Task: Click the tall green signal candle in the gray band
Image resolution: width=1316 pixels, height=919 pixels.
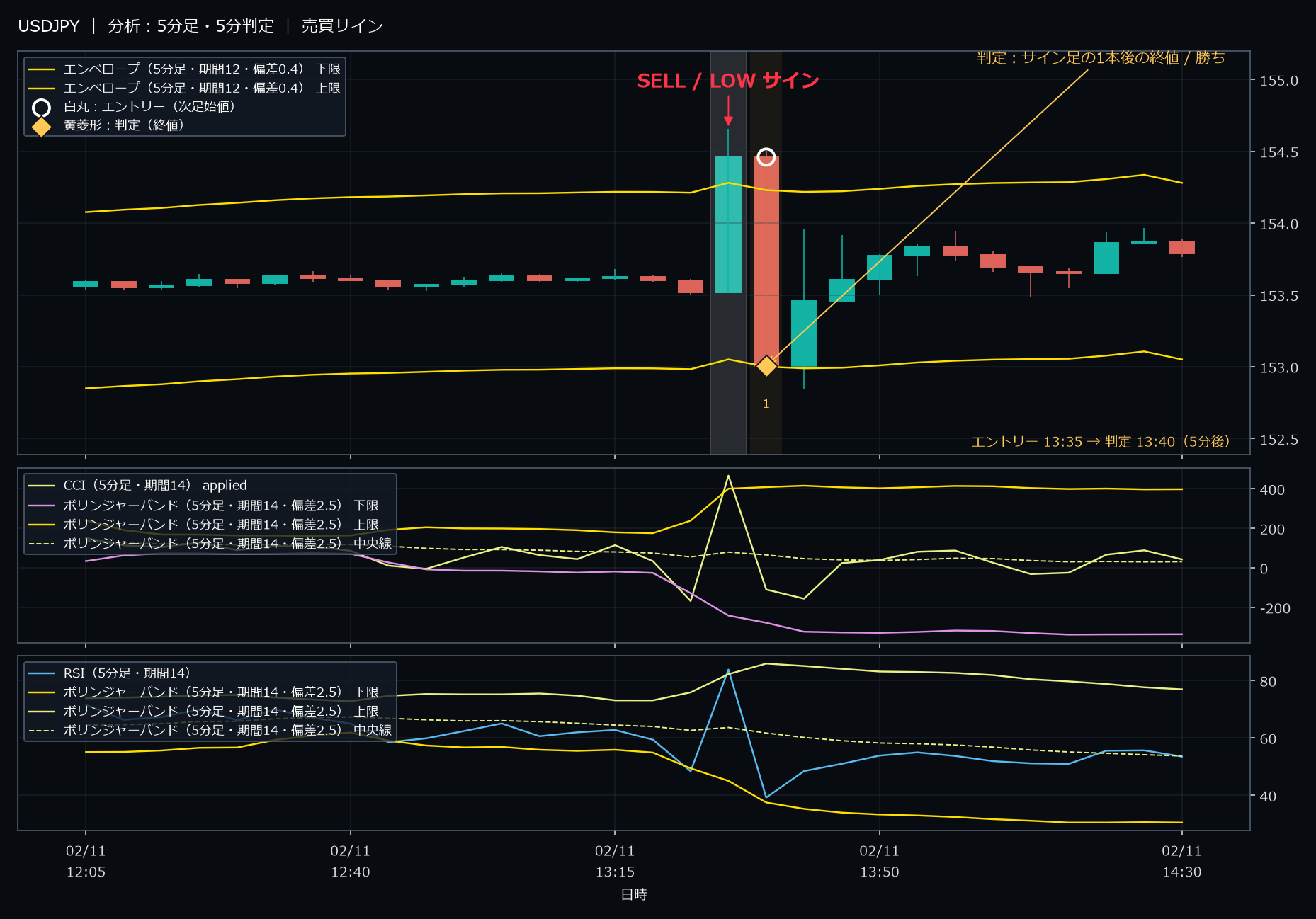Action: pos(728,224)
